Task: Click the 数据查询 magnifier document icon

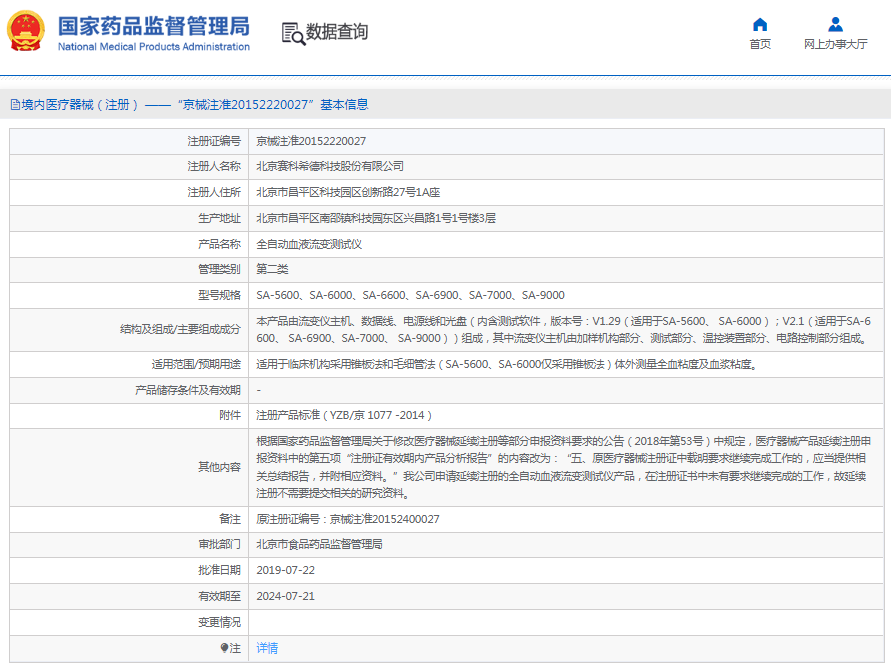Action: (x=292, y=33)
